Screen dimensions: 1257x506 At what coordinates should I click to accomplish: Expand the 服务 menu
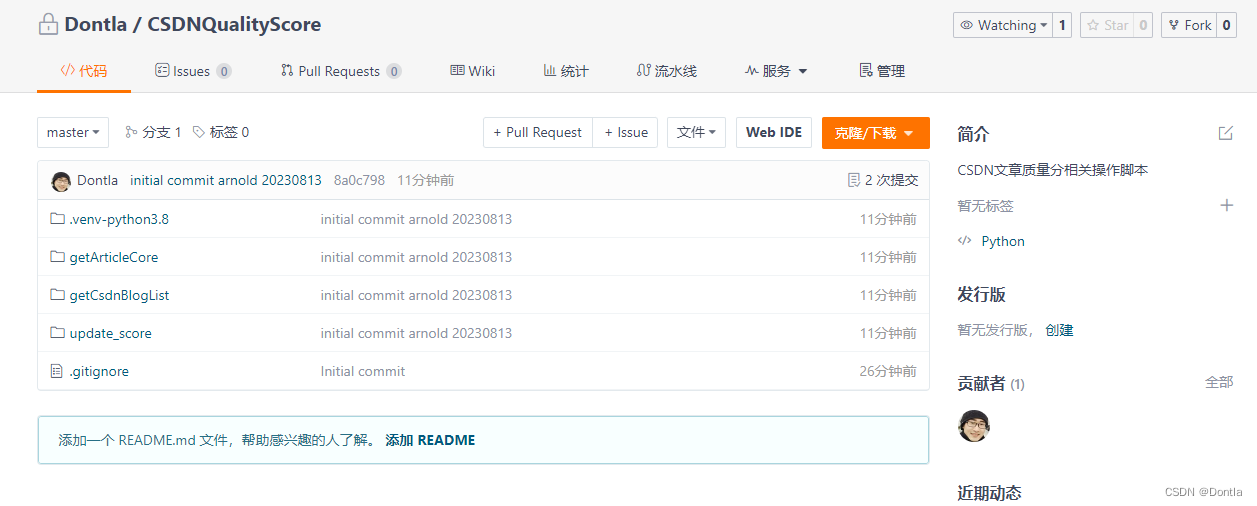[x=776, y=71]
